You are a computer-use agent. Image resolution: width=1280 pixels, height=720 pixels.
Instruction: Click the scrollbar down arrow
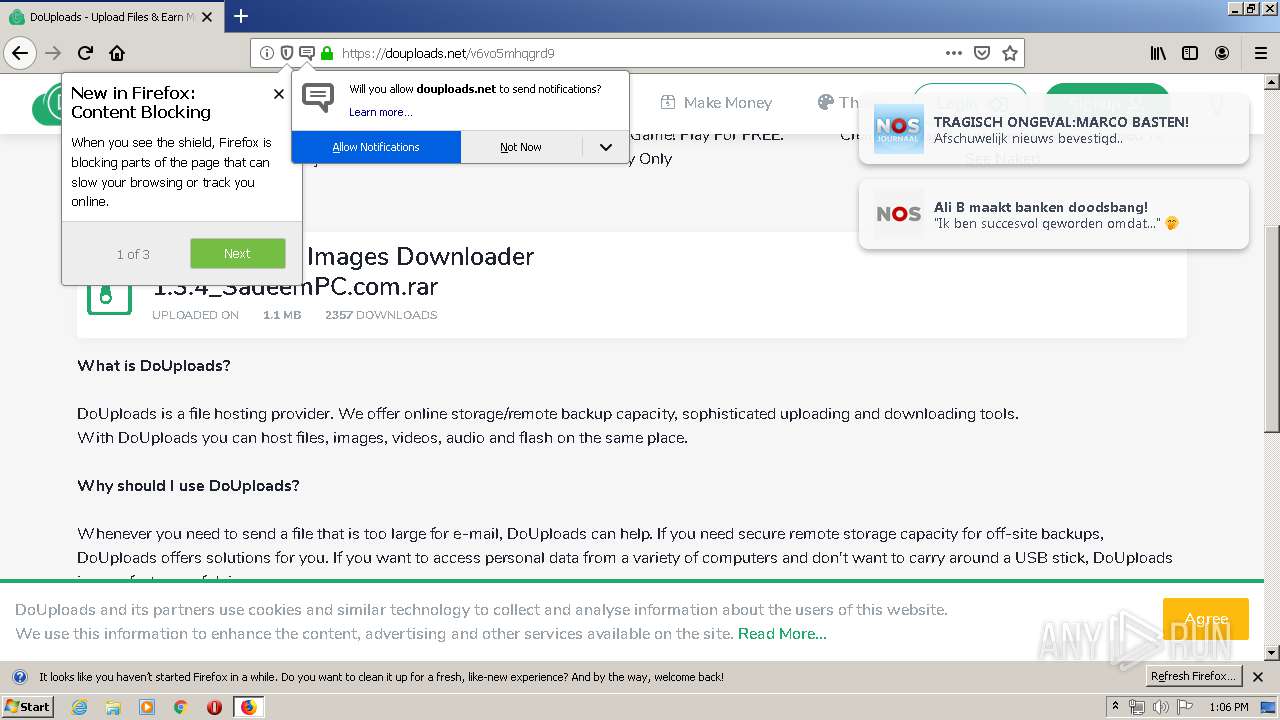[x=1271, y=652]
